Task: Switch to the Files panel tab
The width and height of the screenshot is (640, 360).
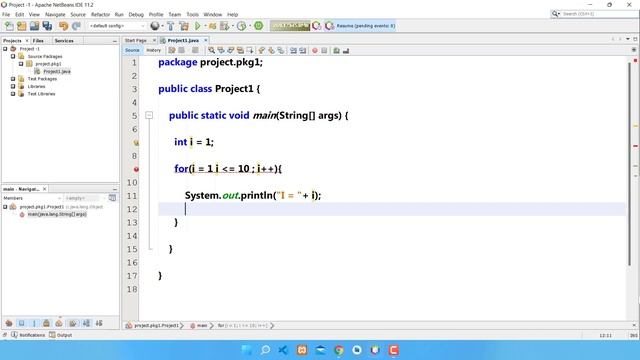Action: pyautogui.click(x=38, y=41)
